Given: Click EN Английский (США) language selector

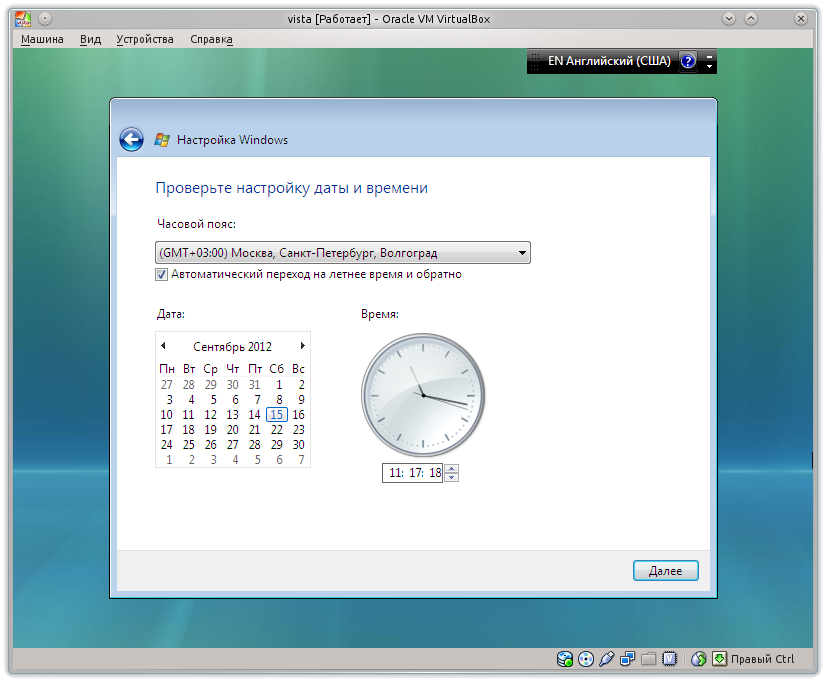Looking at the screenshot, I should pos(600,61).
